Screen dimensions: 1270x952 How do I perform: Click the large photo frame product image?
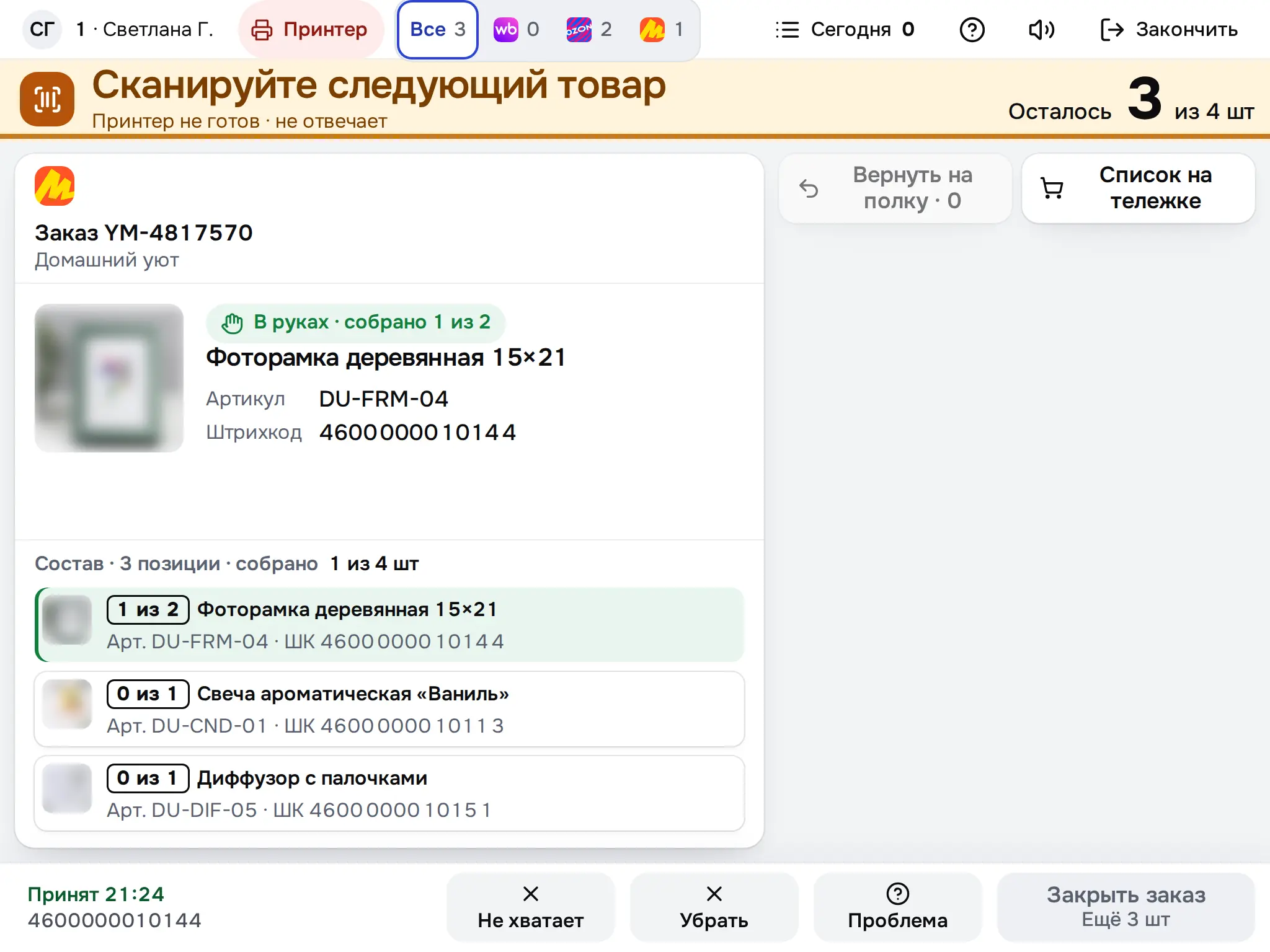[109, 377]
